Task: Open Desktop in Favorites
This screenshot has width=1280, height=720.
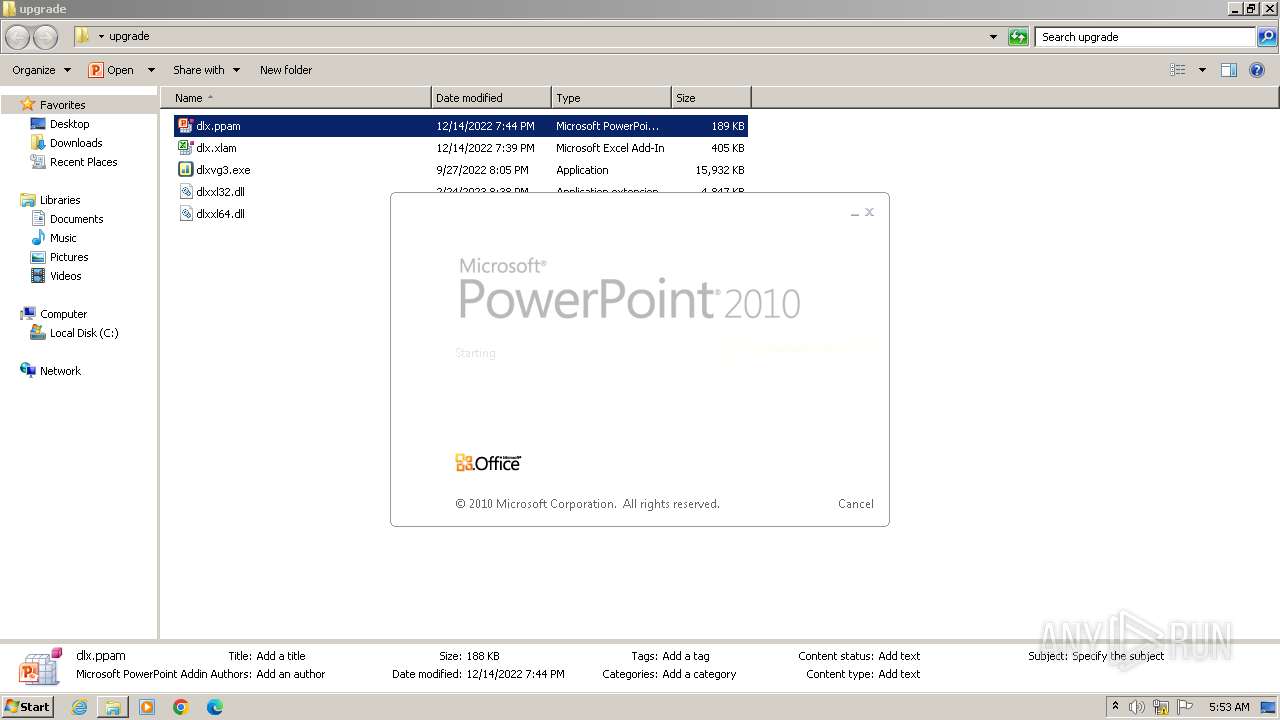Action: click(x=69, y=124)
